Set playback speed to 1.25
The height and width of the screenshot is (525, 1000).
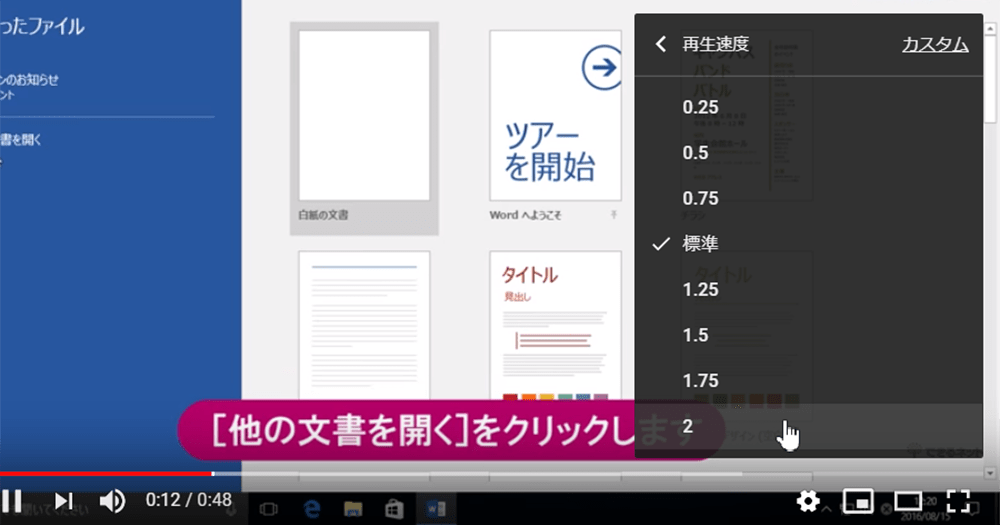809,290
